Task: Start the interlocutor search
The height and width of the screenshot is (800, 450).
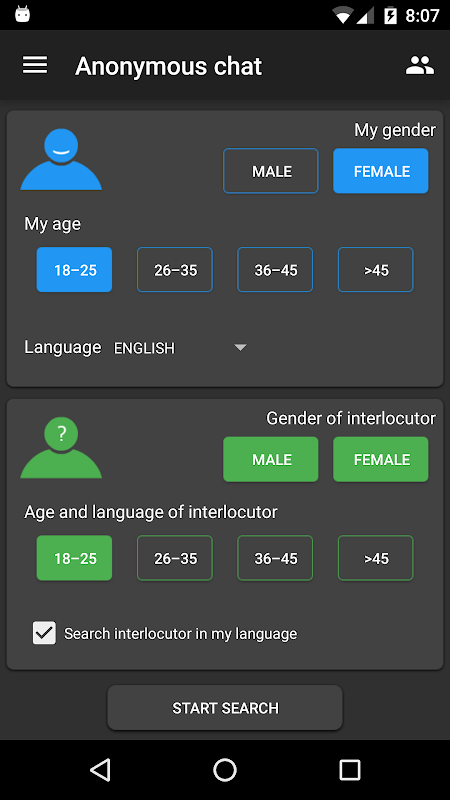Action: [x=225, y=708]
